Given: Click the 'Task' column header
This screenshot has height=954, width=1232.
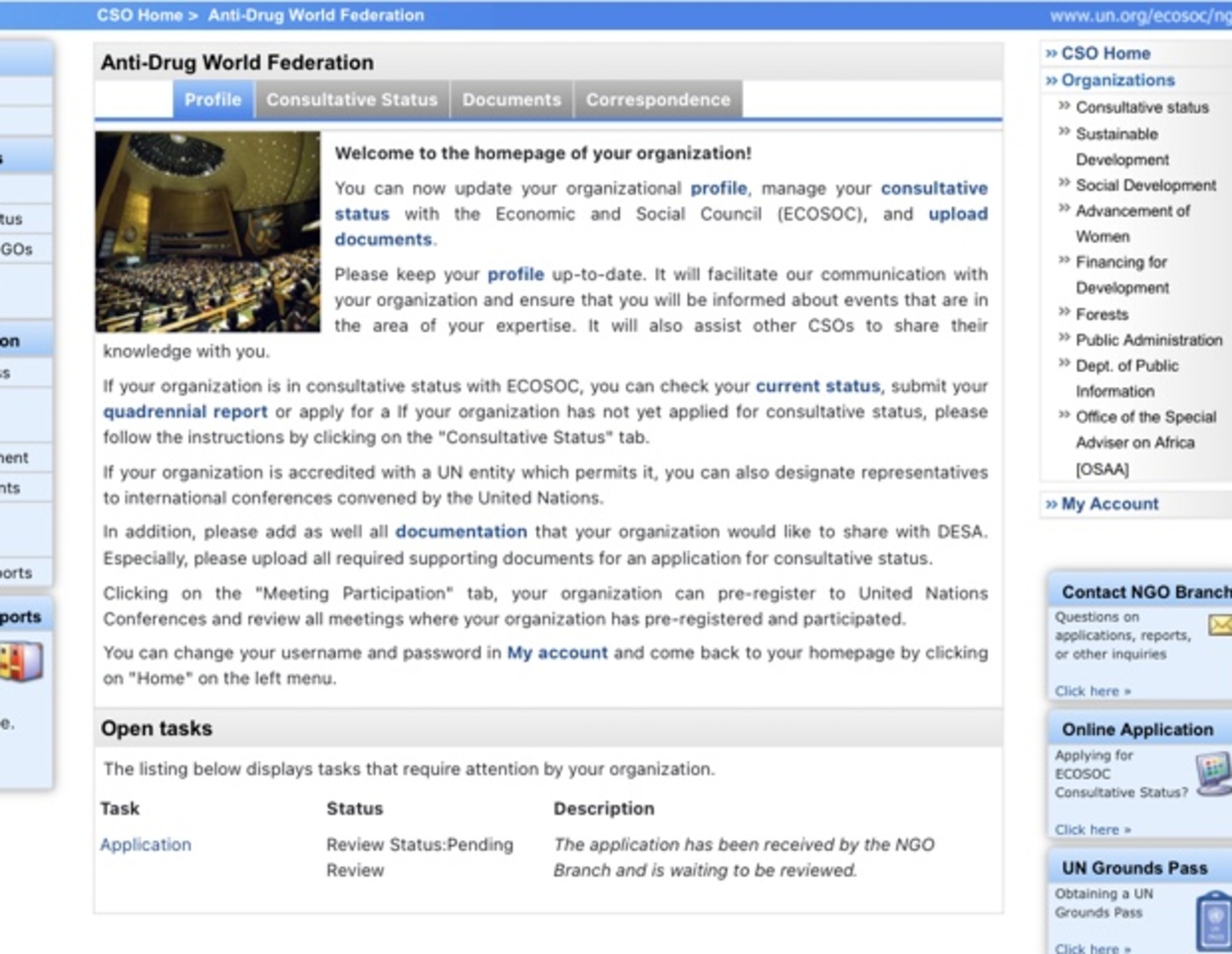Looking at the screenshot, I should [120, 809].
